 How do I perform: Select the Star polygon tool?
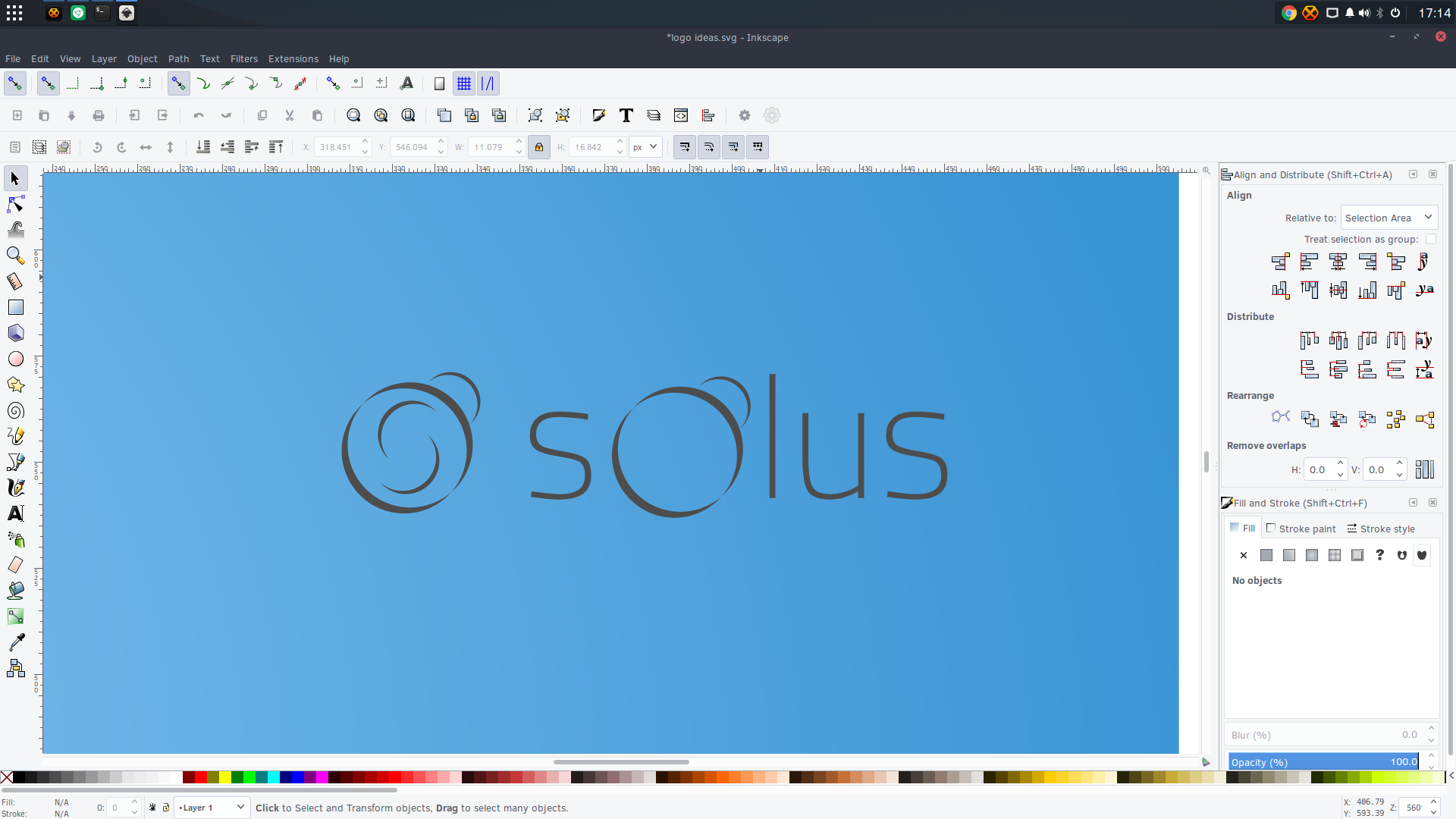15,384
